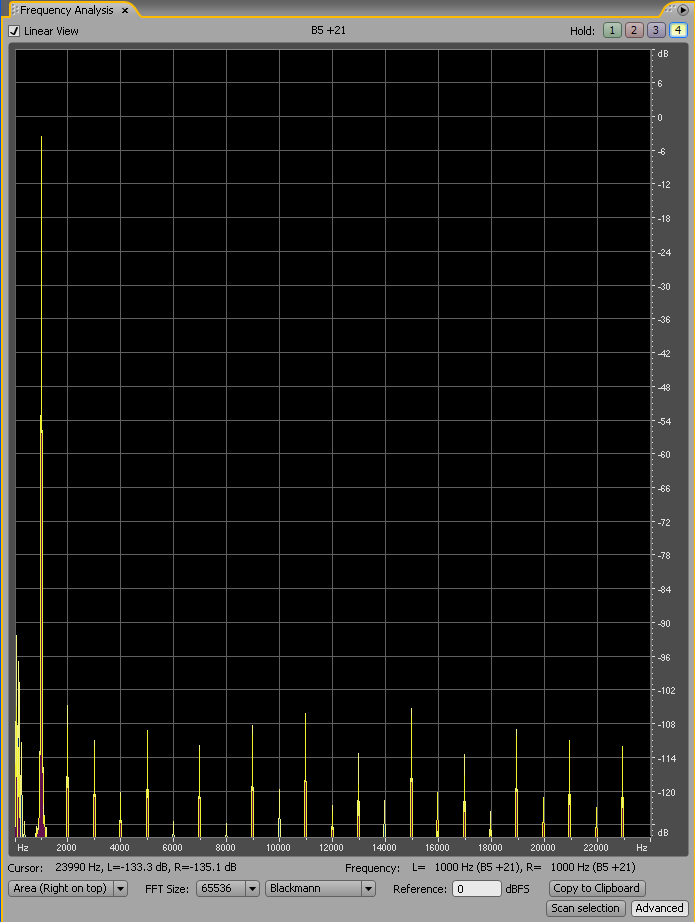Activate Hold button 2

[634, 30]
